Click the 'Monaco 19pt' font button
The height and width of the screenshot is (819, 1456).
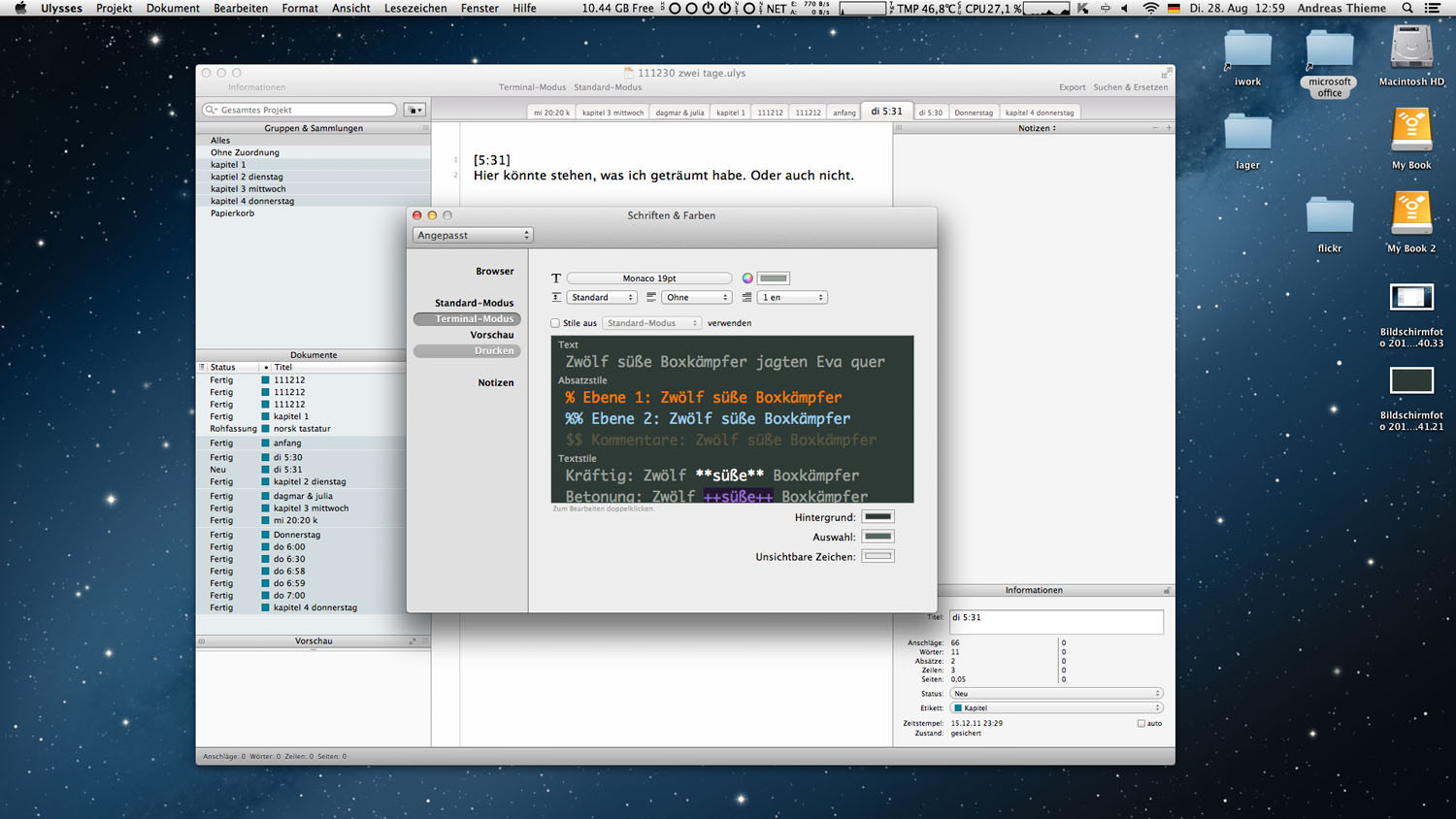click(x=649, y=278)
